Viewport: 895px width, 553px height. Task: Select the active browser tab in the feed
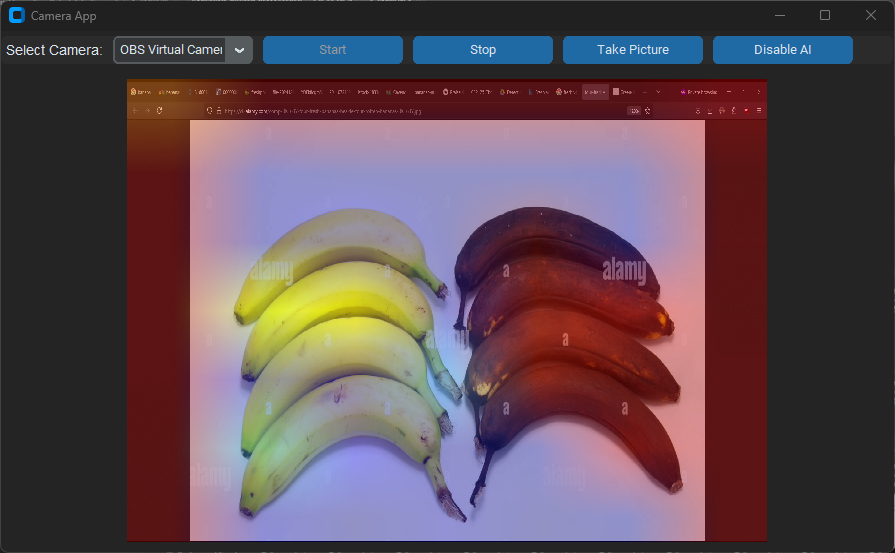tap(595, 92)
